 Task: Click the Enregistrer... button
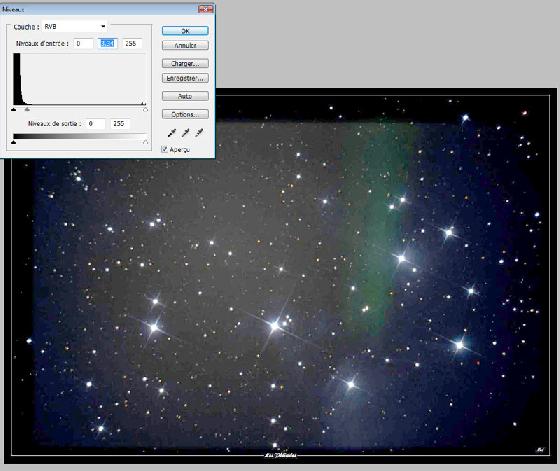click(x=185, y=78)
